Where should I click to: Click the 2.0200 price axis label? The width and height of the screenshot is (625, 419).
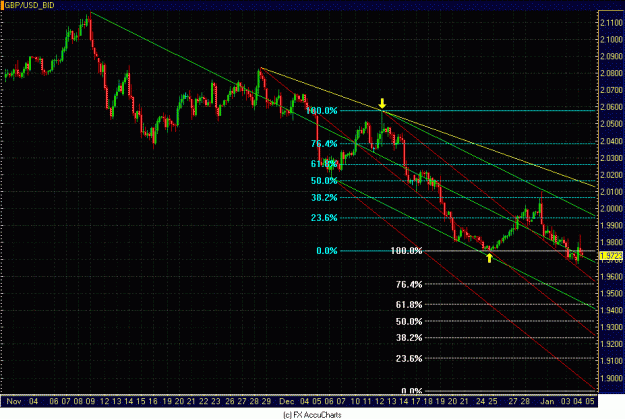pos(611,175)
